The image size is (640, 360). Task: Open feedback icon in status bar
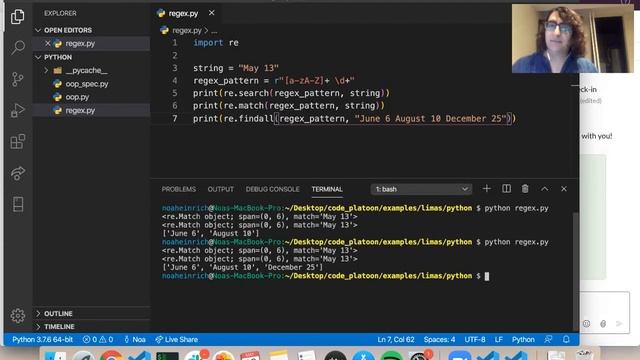(548, 340)
